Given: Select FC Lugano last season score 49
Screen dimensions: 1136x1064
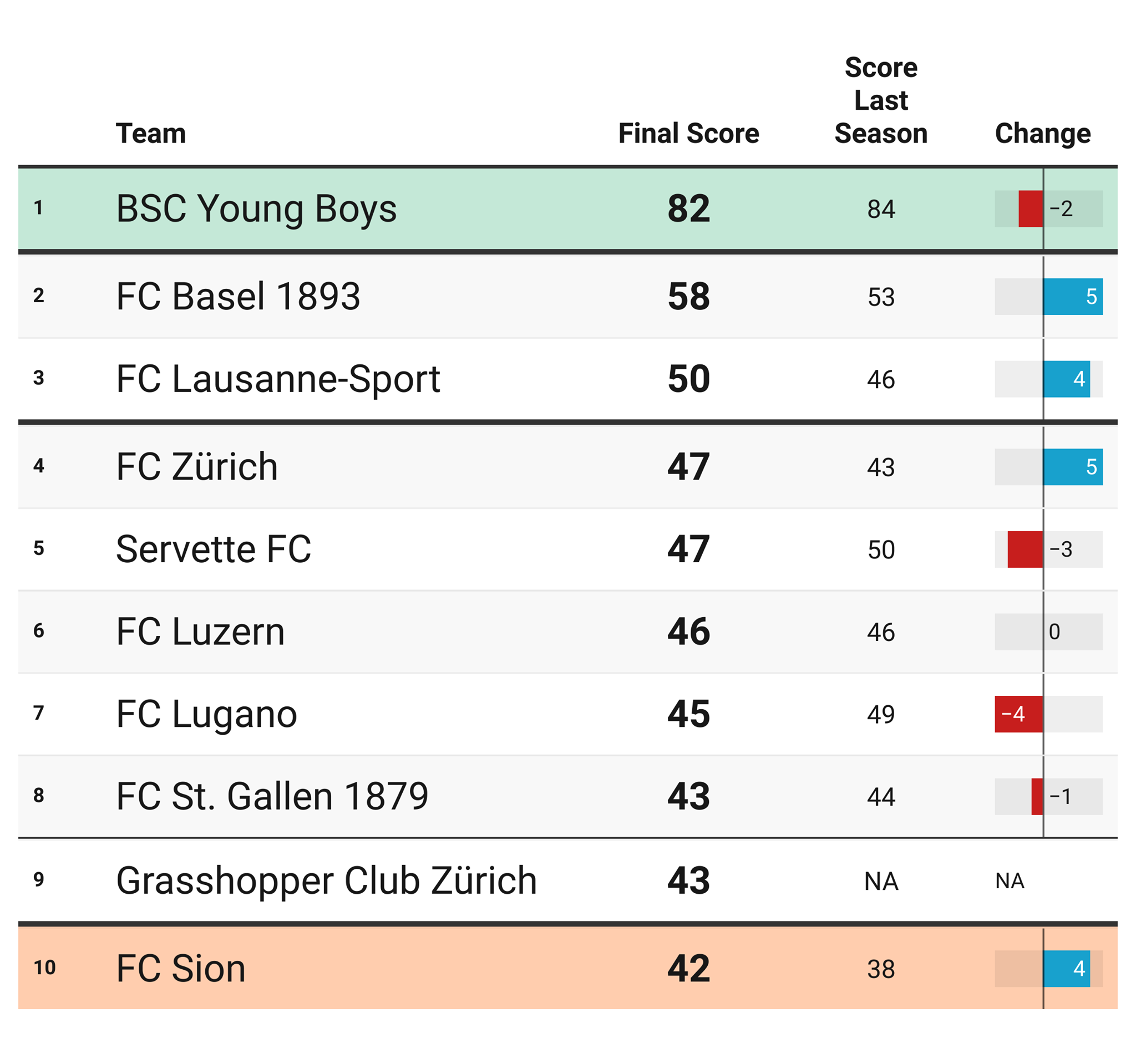Looking at the screenshot, I should 881,715.
